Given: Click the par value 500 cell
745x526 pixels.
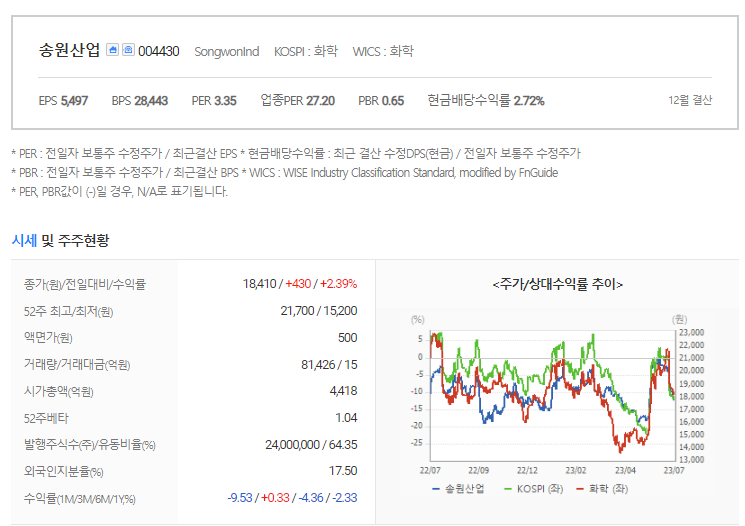Looking at the screenshot, I should pyautogui.click(x=347, y=338).
